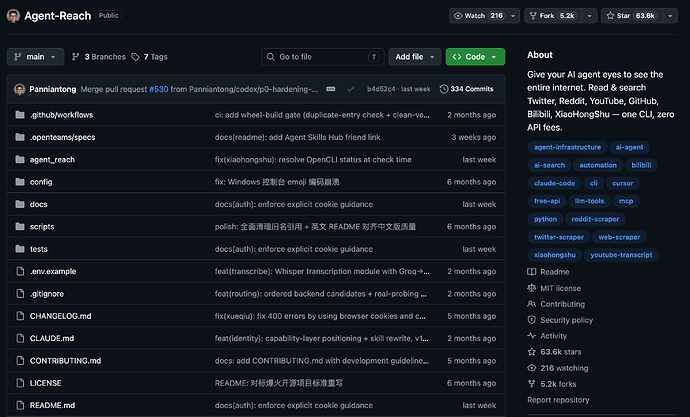Screen dimensions: 690x417
Task: Click the file icon for .gitignore
Action: tap(20, 293)
